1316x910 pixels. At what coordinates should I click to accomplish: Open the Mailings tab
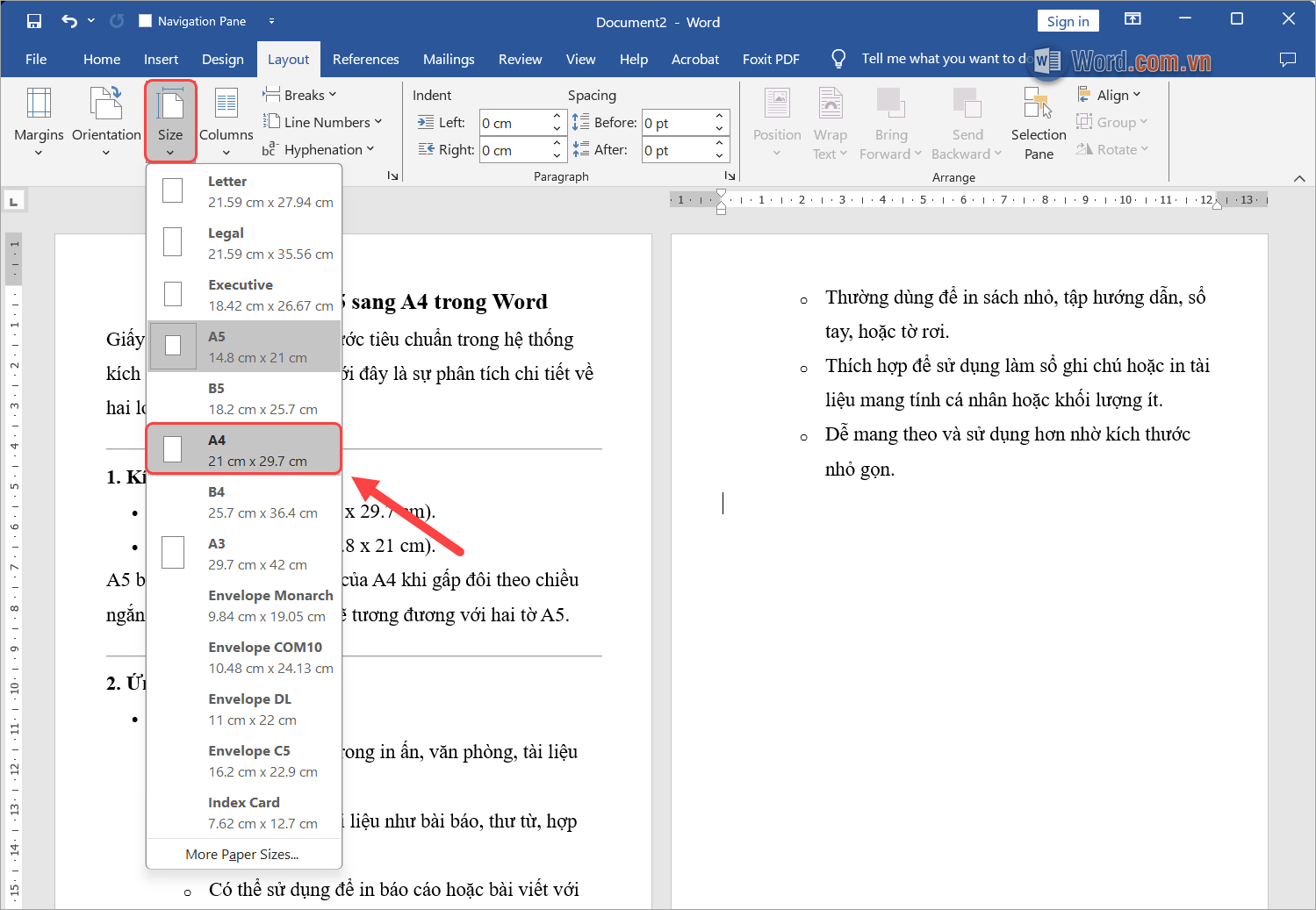(449, 59)
